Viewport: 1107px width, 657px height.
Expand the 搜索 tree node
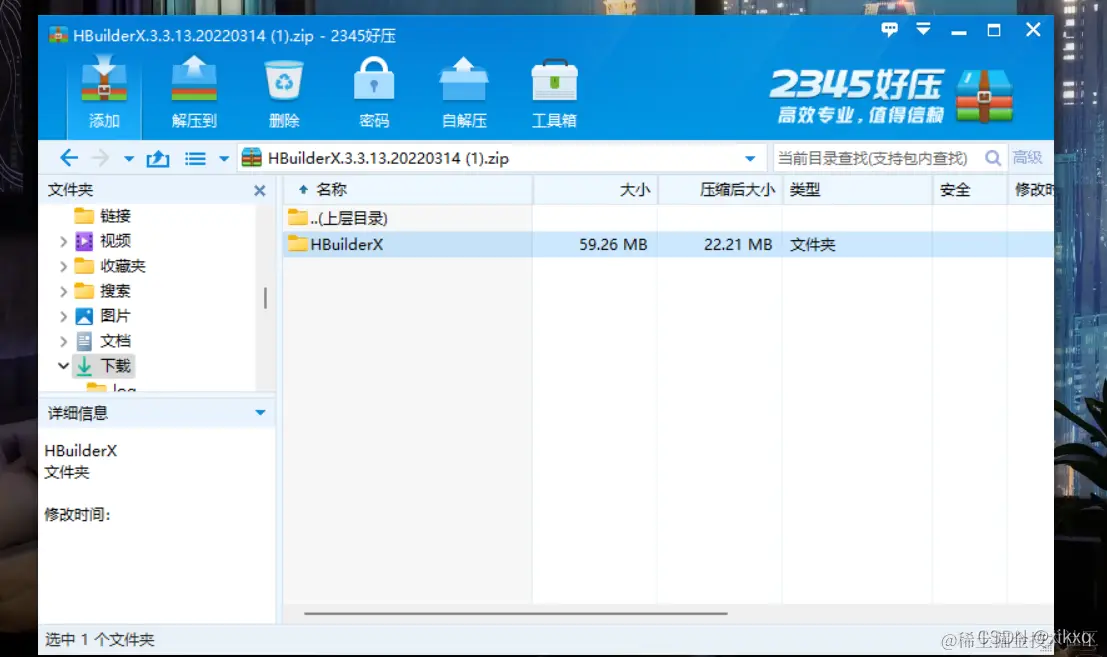64,291
